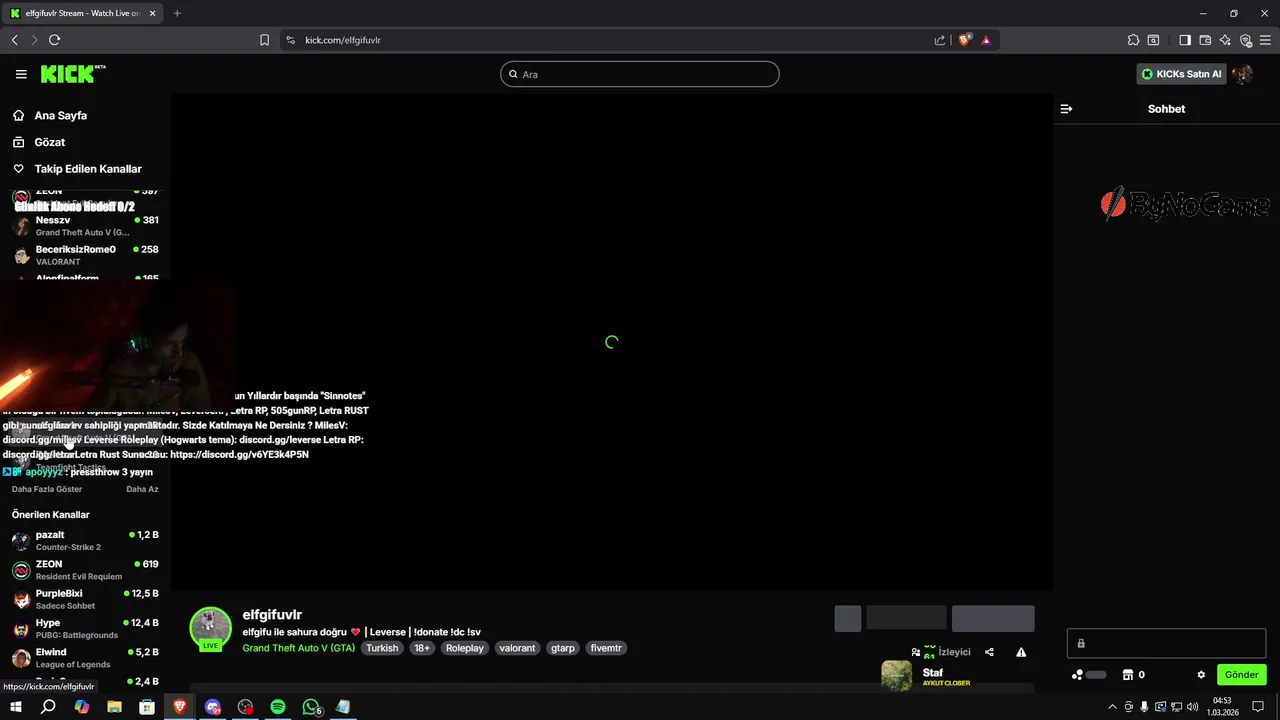Open Brave Rewards triangle icon
The height and width of the screenshot is (720, 1280).
[x=986, y=40]
